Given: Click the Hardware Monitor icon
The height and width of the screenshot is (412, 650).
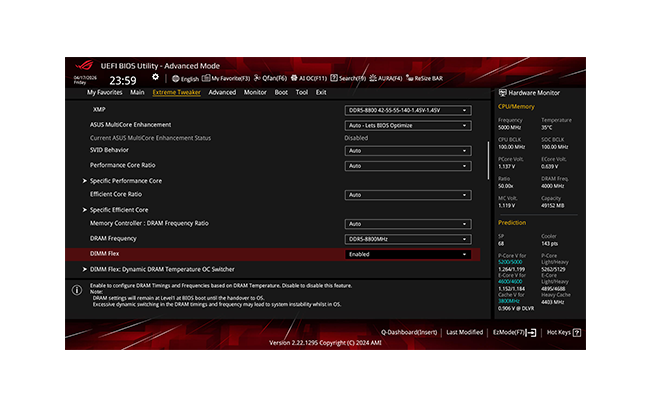Looking at the screenshot, I should tap(502, 93).
